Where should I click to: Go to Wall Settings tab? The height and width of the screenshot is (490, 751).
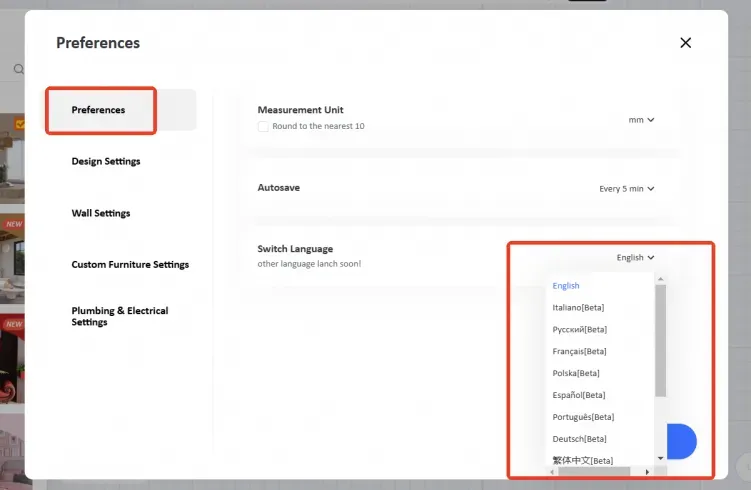[x=101, y=213]
